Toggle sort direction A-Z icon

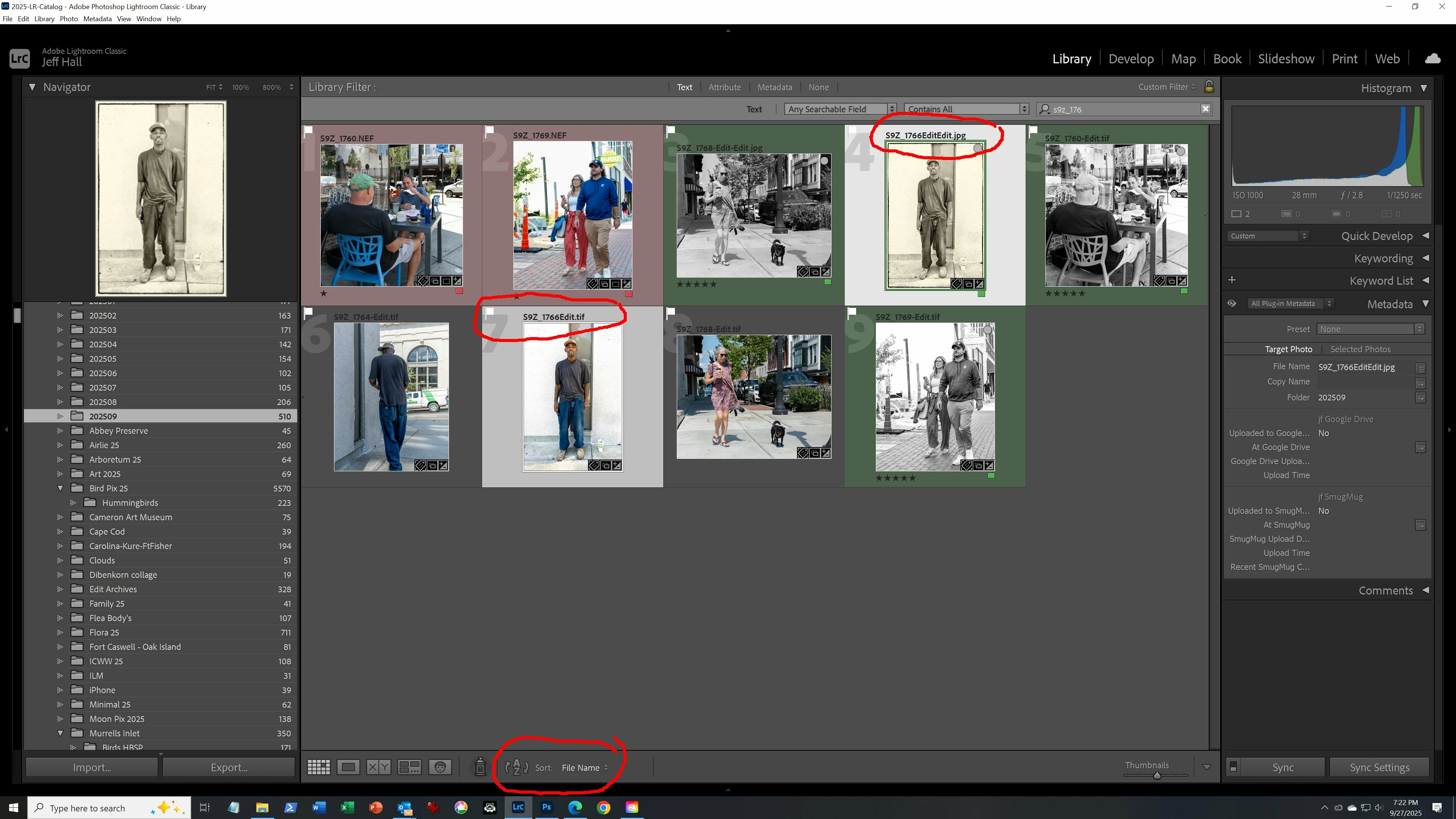(516, 767)
